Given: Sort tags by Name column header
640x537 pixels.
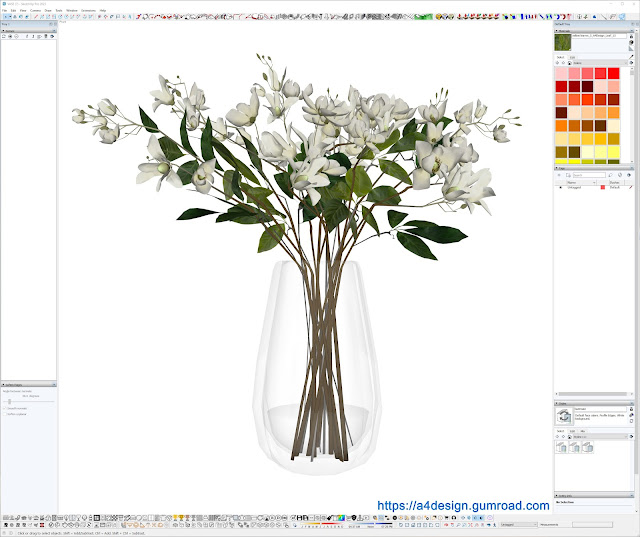Looking at the screenshot, I should click(580, 182).
